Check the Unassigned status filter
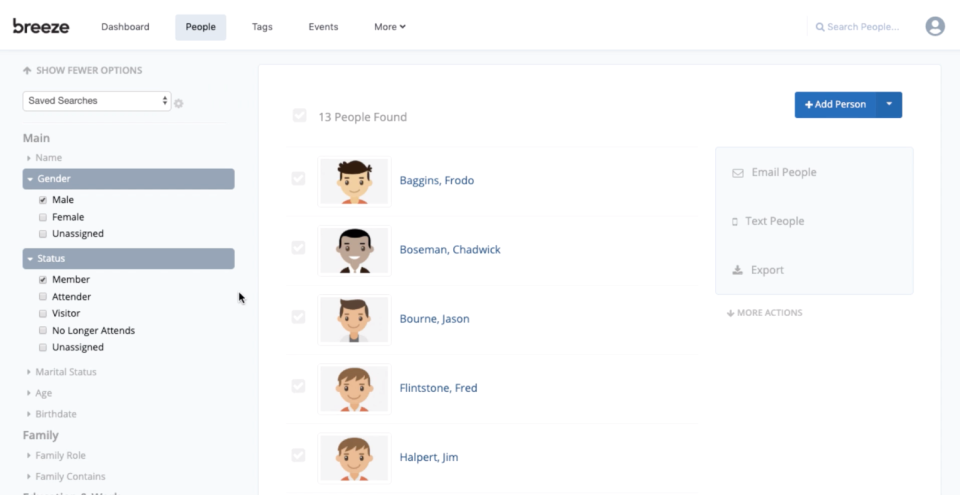The width and height of the screenshot is (960, 495). pyautogui.click(x=43, y=347)
